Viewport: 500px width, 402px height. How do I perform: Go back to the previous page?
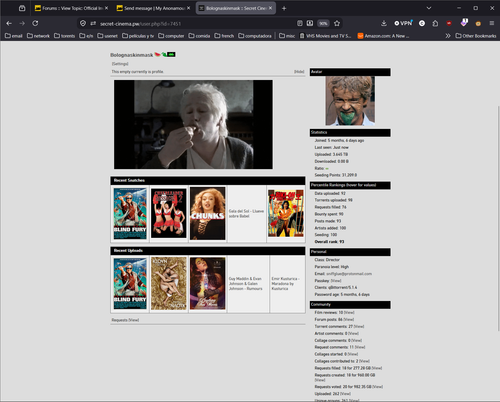(9, 23)
